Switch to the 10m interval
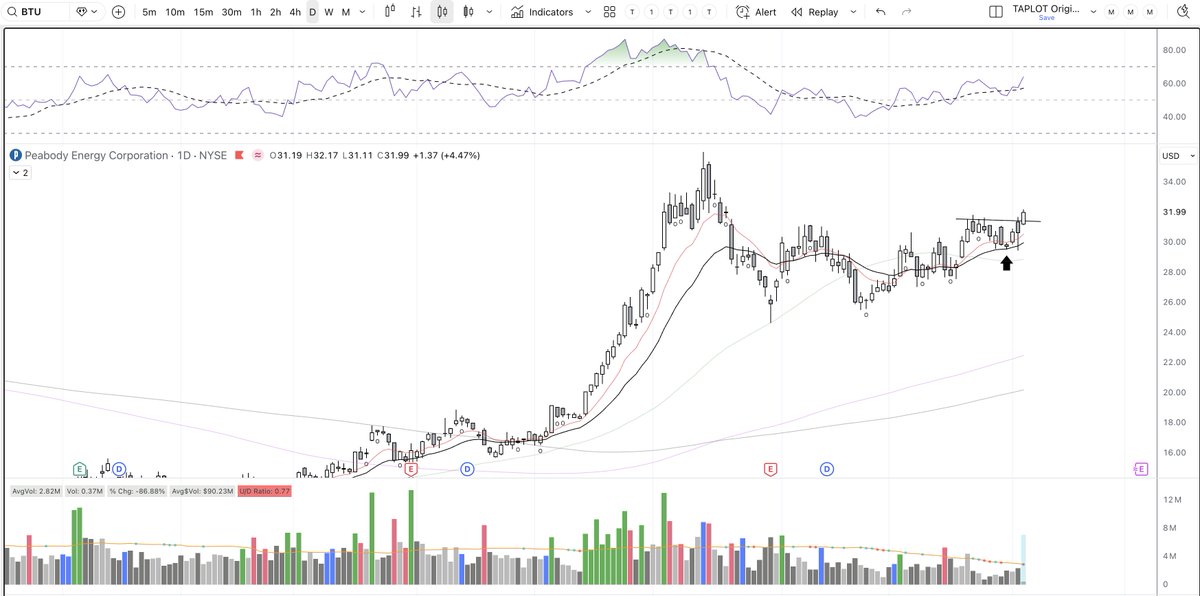Image resolution: width=1200 pixels, height=596 pixels. coord(175,12)
